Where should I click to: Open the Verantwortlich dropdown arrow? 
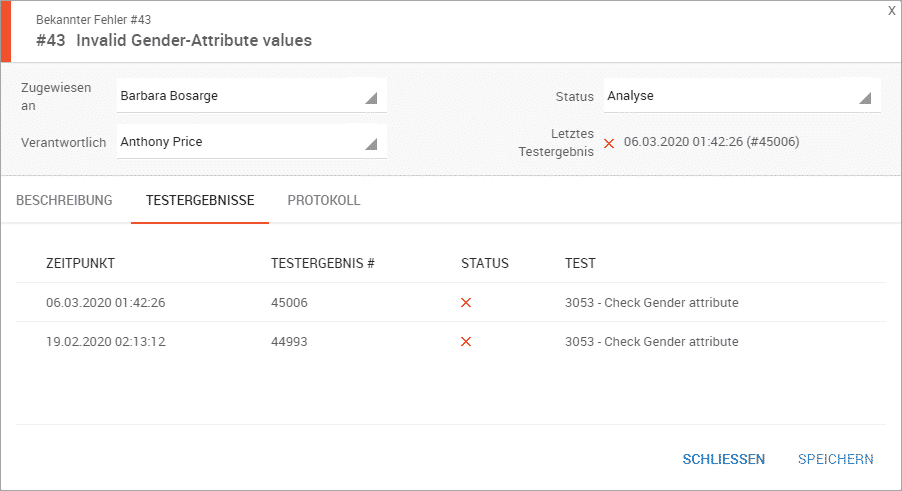(370, 144)
